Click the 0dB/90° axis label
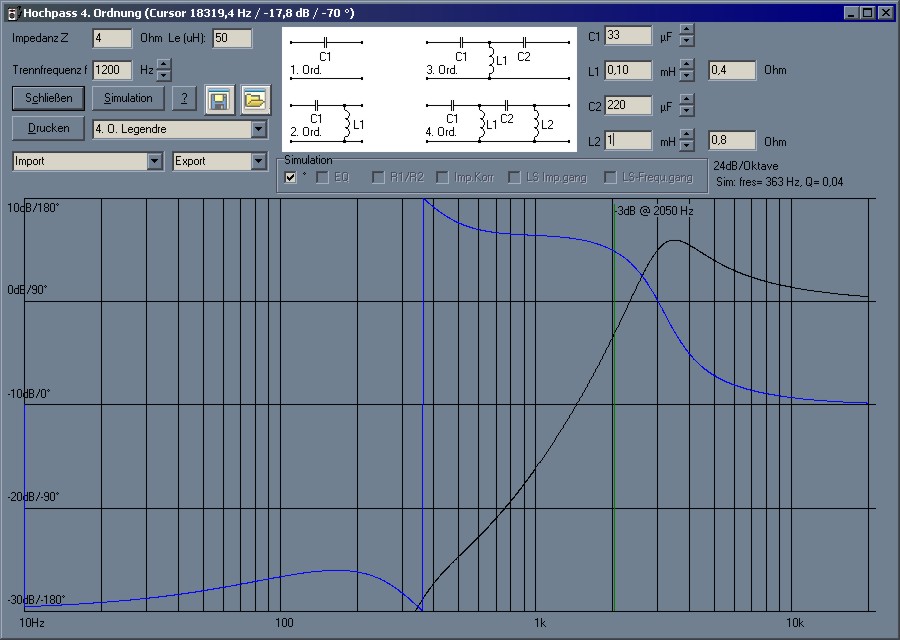Image resolution: width=900 pixels, height=640 pixels. pos(28,290)
